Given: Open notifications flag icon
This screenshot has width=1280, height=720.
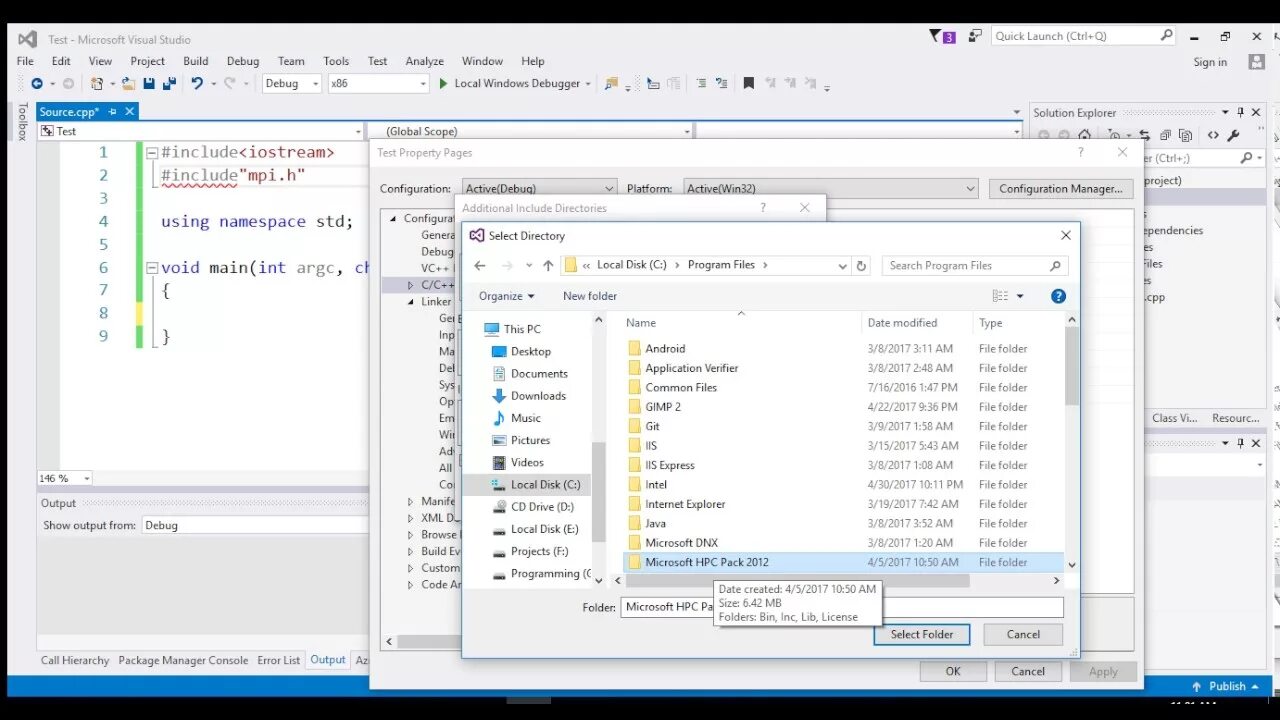Looking at the screenshot, I should click(x=942, y=36).
